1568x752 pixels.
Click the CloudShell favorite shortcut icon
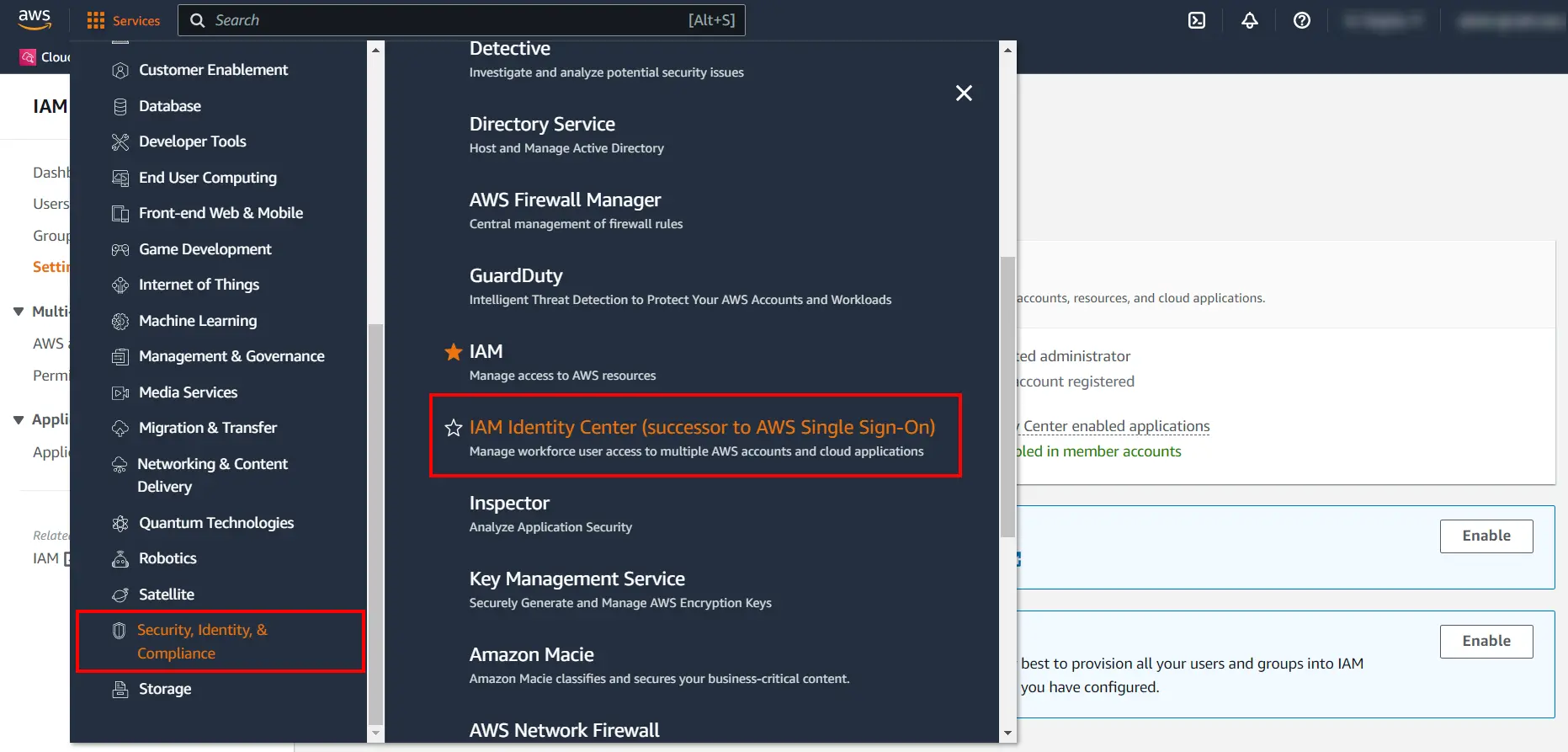pyautogui.click(x=28, y=57)
